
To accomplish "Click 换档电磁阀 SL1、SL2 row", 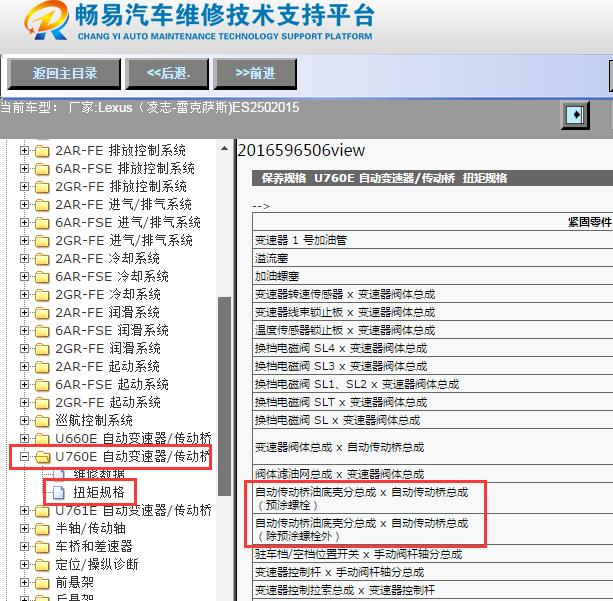I will click(433, 384).
